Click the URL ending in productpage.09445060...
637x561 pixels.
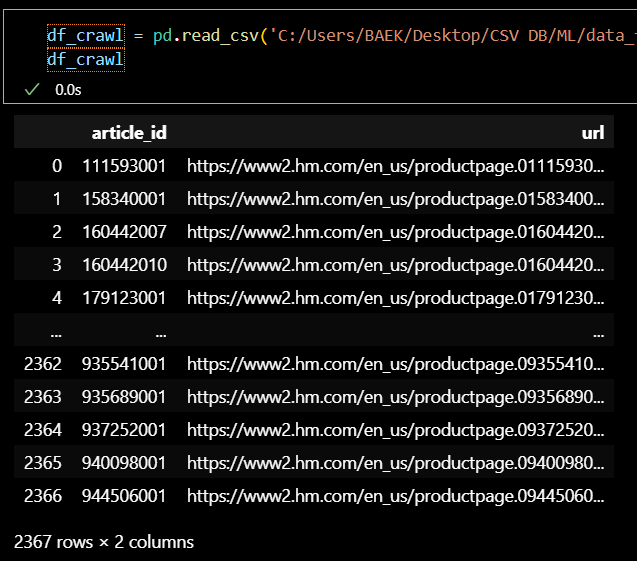click(x=396, y=496)
